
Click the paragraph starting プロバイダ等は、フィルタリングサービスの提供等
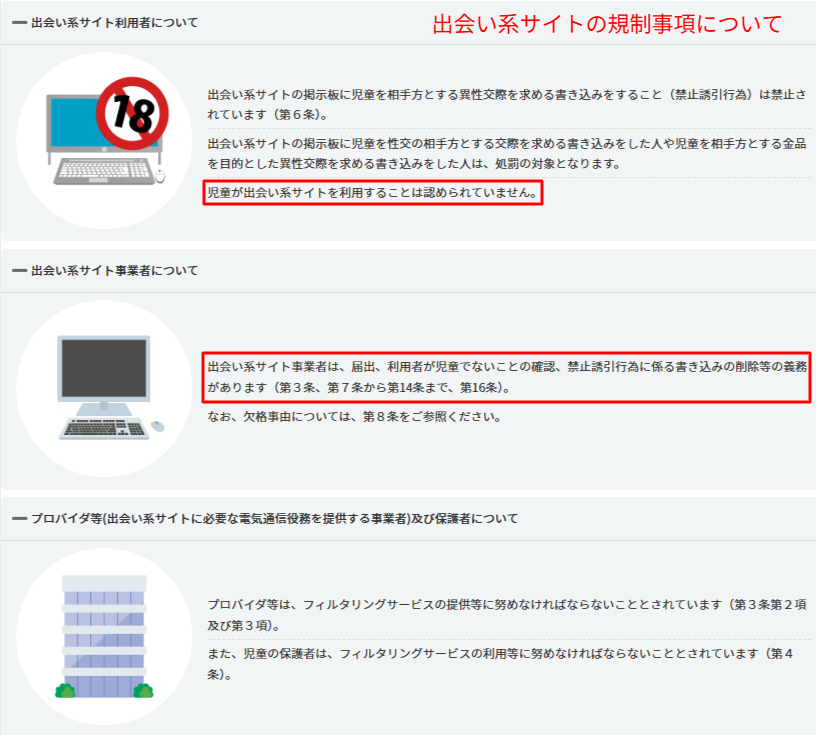[507, 615]
